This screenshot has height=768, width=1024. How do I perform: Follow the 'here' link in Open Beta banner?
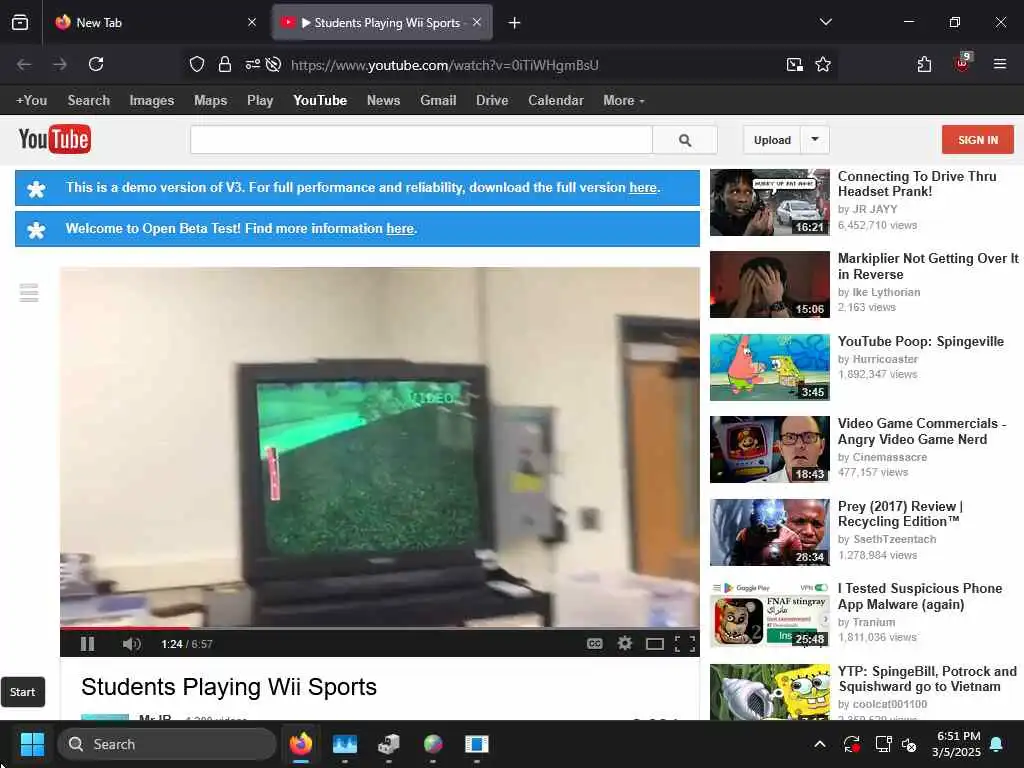[400, 229]
